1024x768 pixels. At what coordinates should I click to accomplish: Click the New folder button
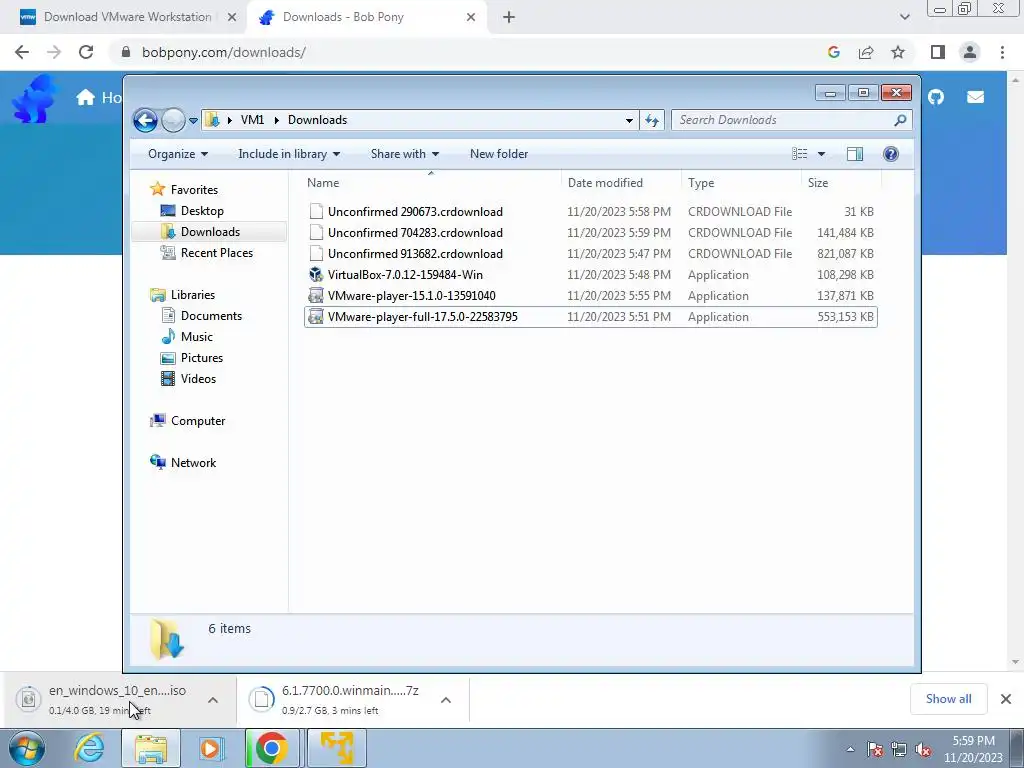499,154
